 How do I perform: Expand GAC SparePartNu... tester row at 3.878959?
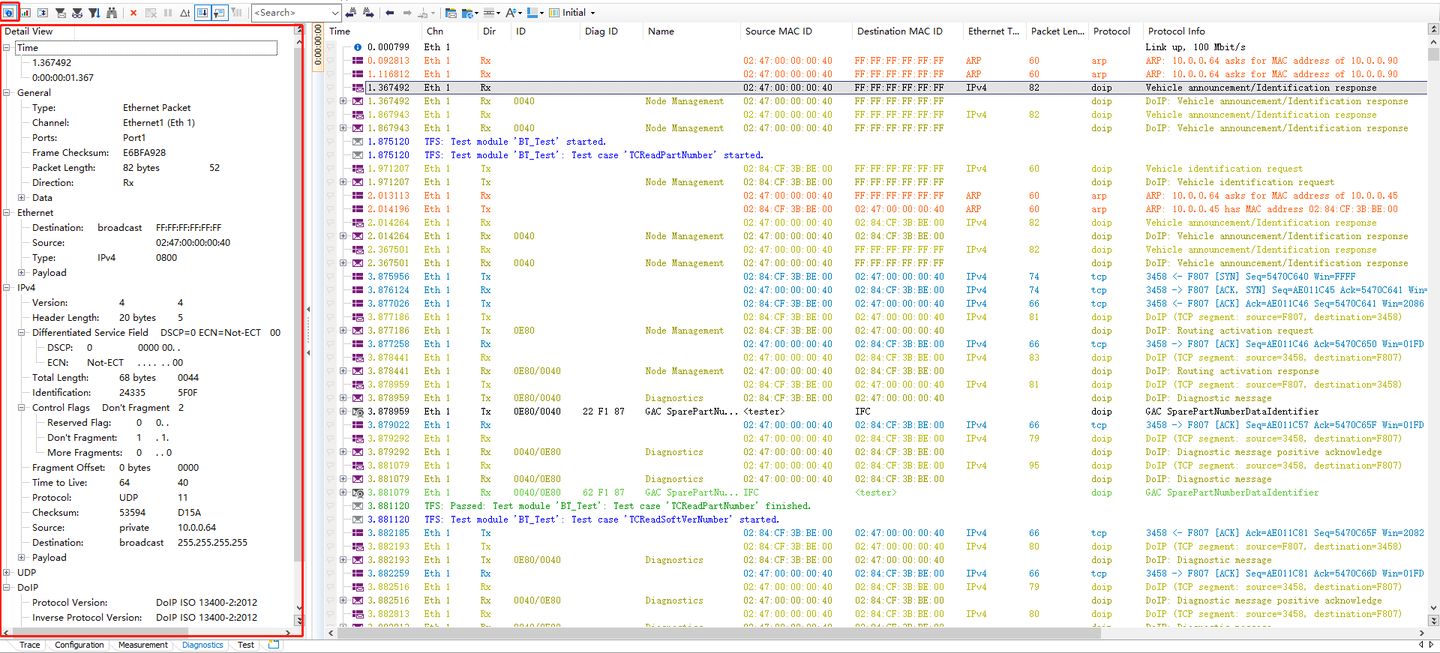[344, 412]
